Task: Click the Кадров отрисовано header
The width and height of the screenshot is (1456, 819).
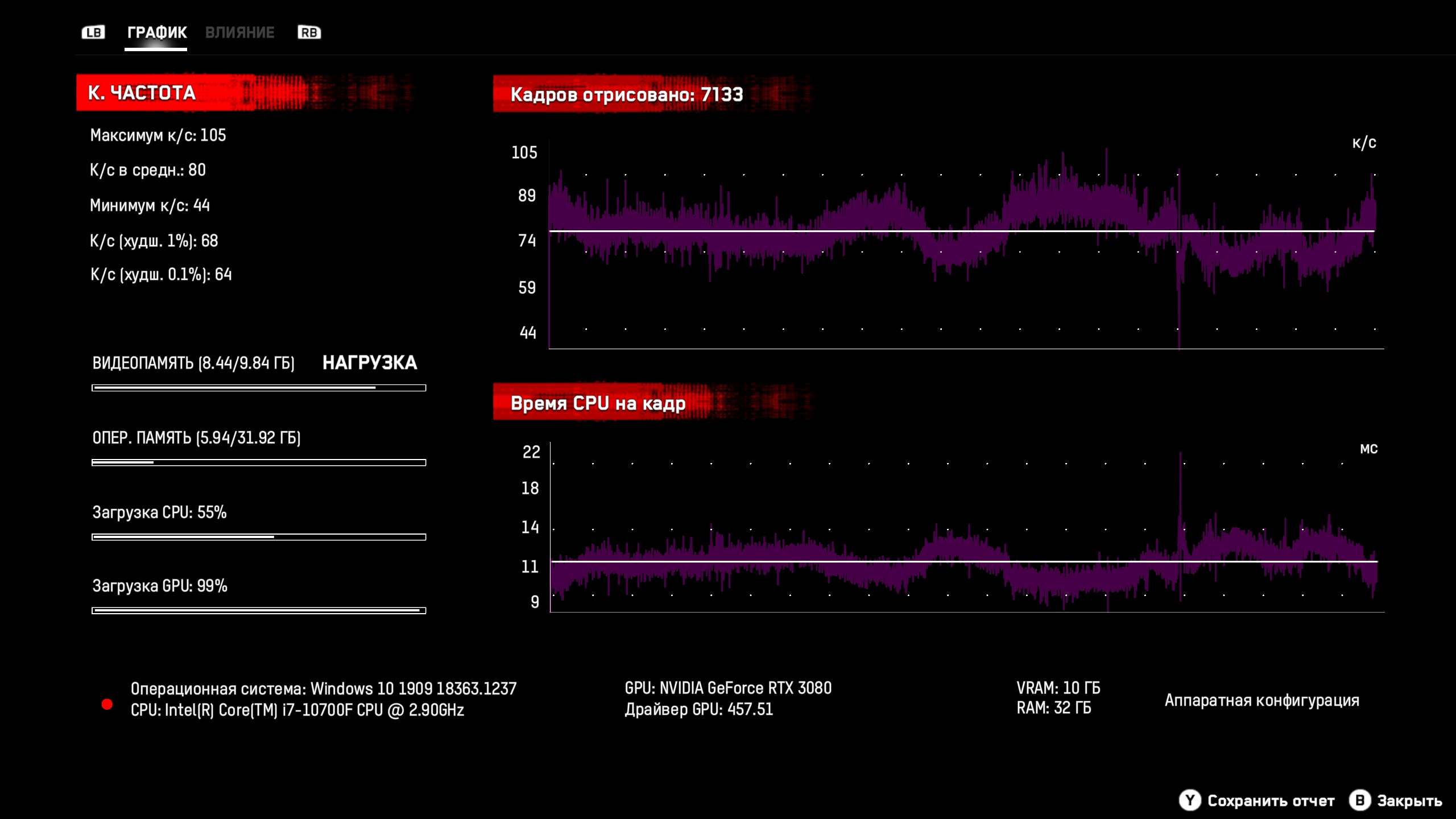Action: click(x=626, y=94)
